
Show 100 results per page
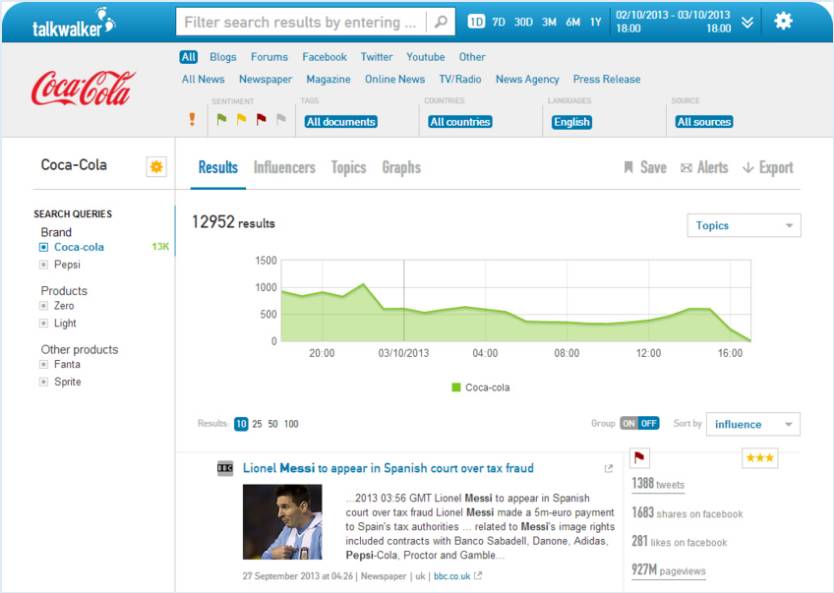point(291,424)
